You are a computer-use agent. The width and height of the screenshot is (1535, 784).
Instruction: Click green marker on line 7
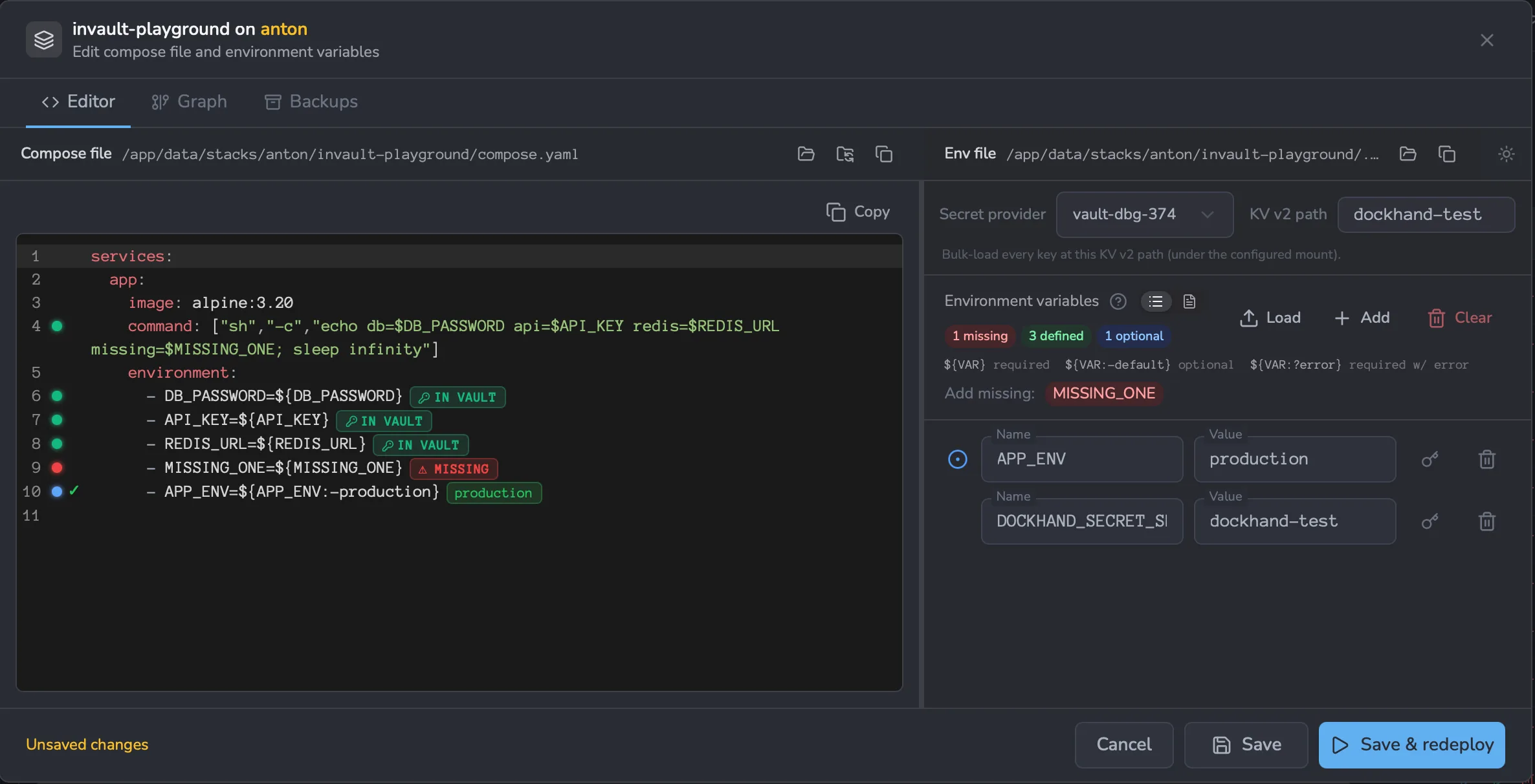point(57,420)
